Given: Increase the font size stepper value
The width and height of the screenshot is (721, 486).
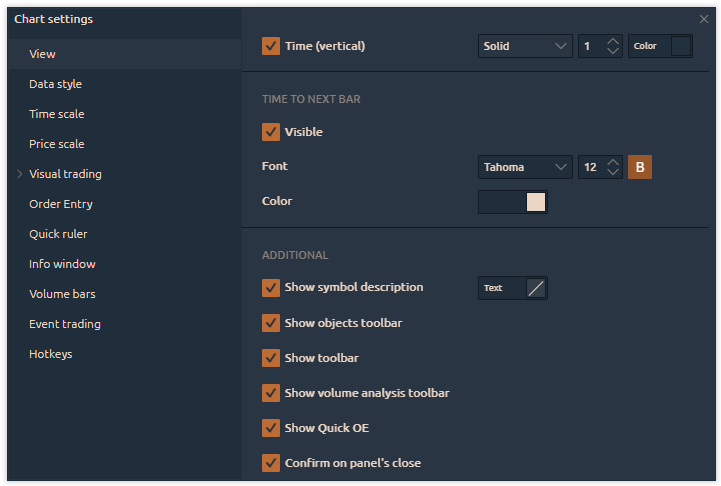Looking at the screenshot, I should pos(614,162).
